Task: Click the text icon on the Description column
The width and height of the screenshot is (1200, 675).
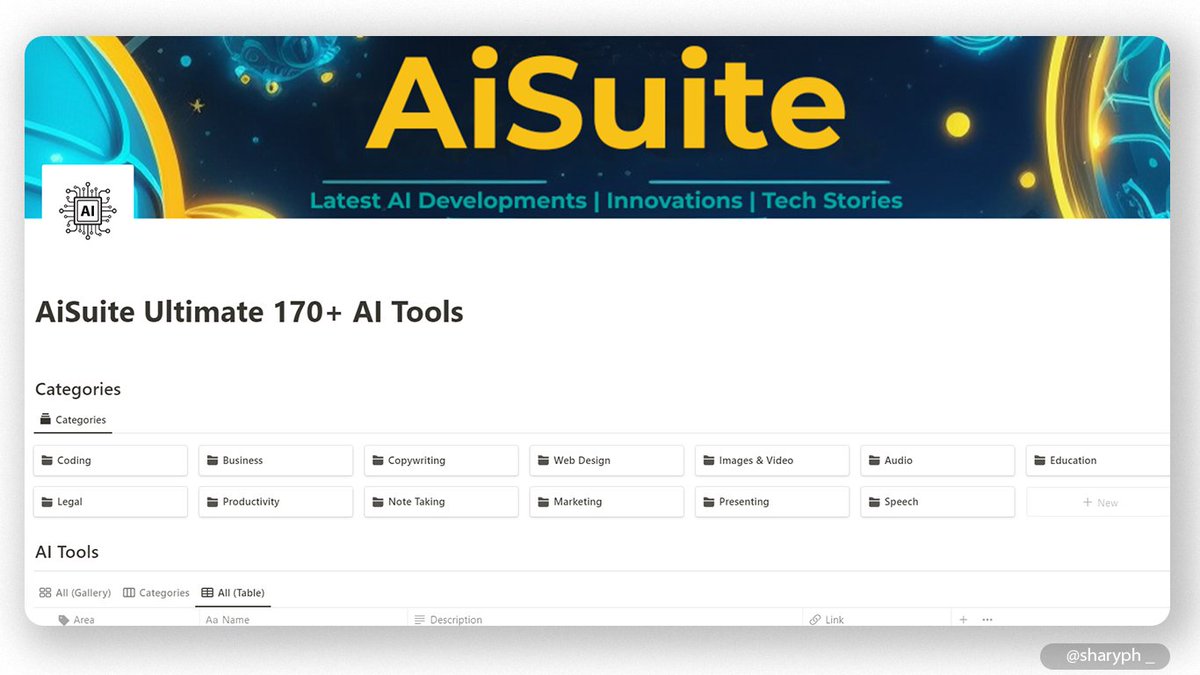Action: (x=418, y=619)
